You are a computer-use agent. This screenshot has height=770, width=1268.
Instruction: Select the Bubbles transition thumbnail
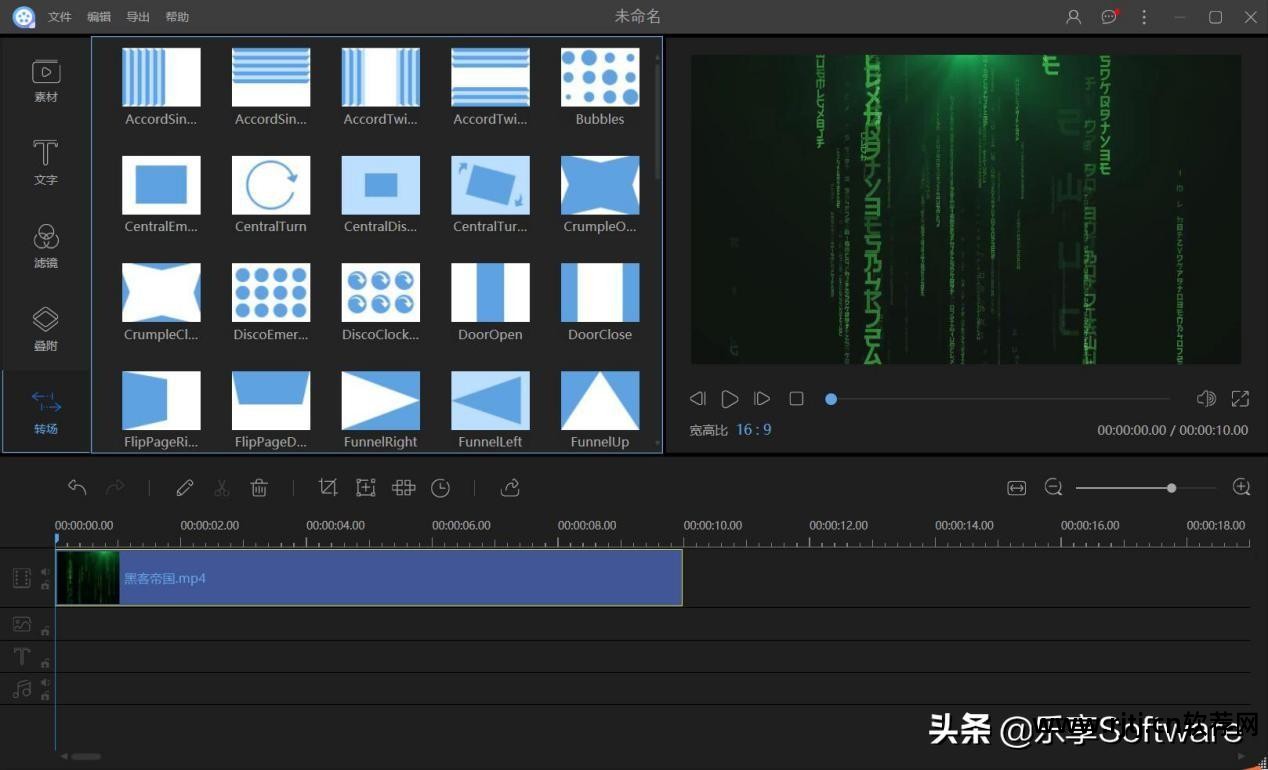(600, 77)
